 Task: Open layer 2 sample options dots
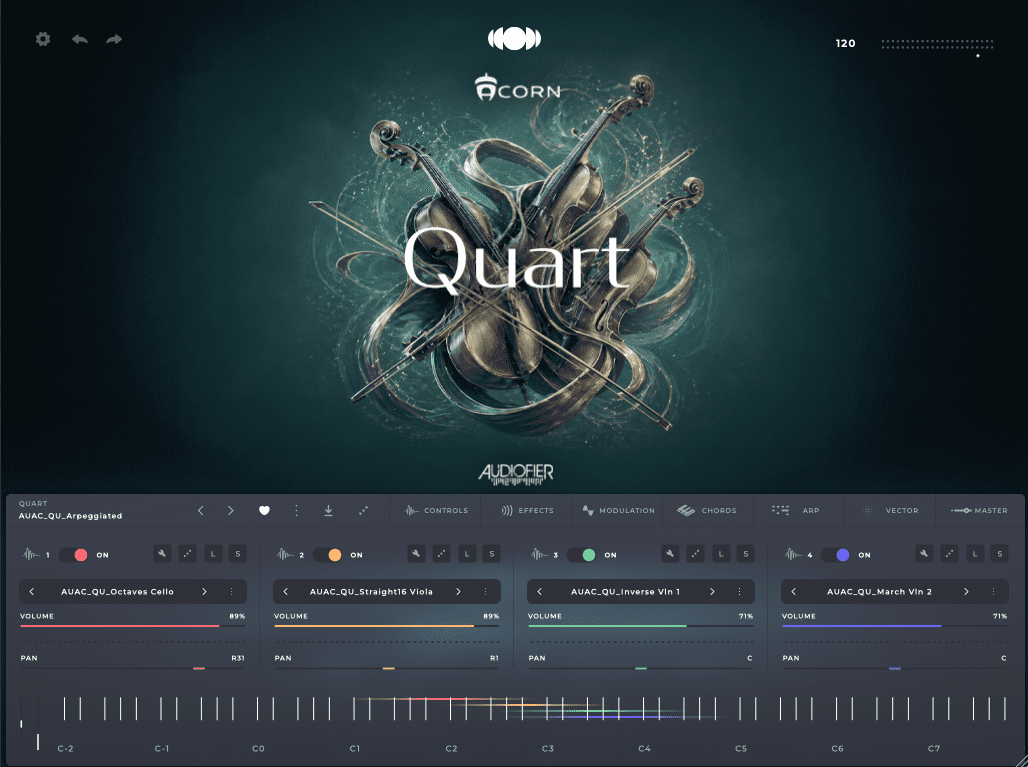[485, 591]
